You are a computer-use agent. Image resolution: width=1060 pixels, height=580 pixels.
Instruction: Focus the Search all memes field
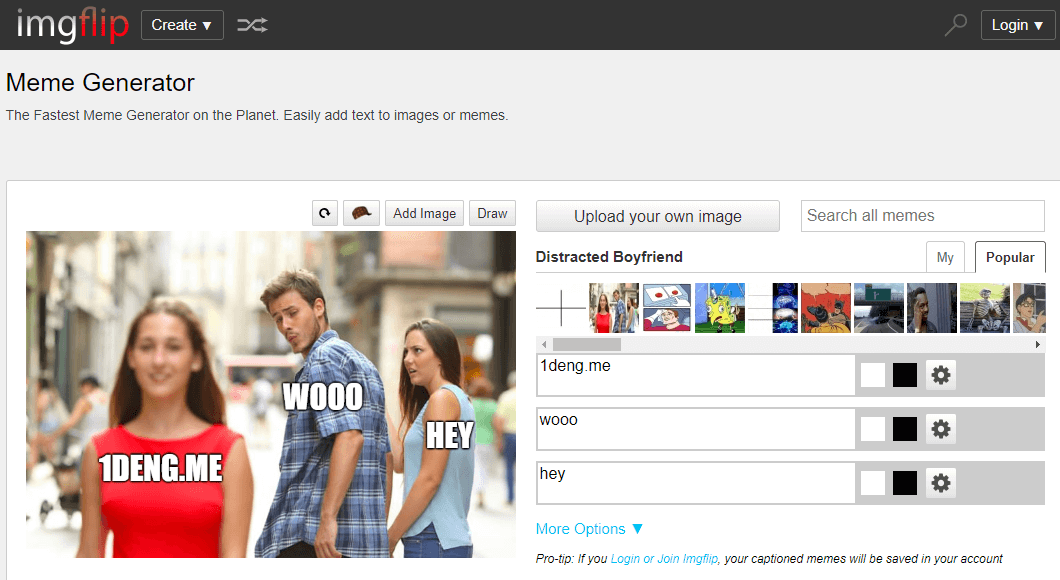pos(923,216)
